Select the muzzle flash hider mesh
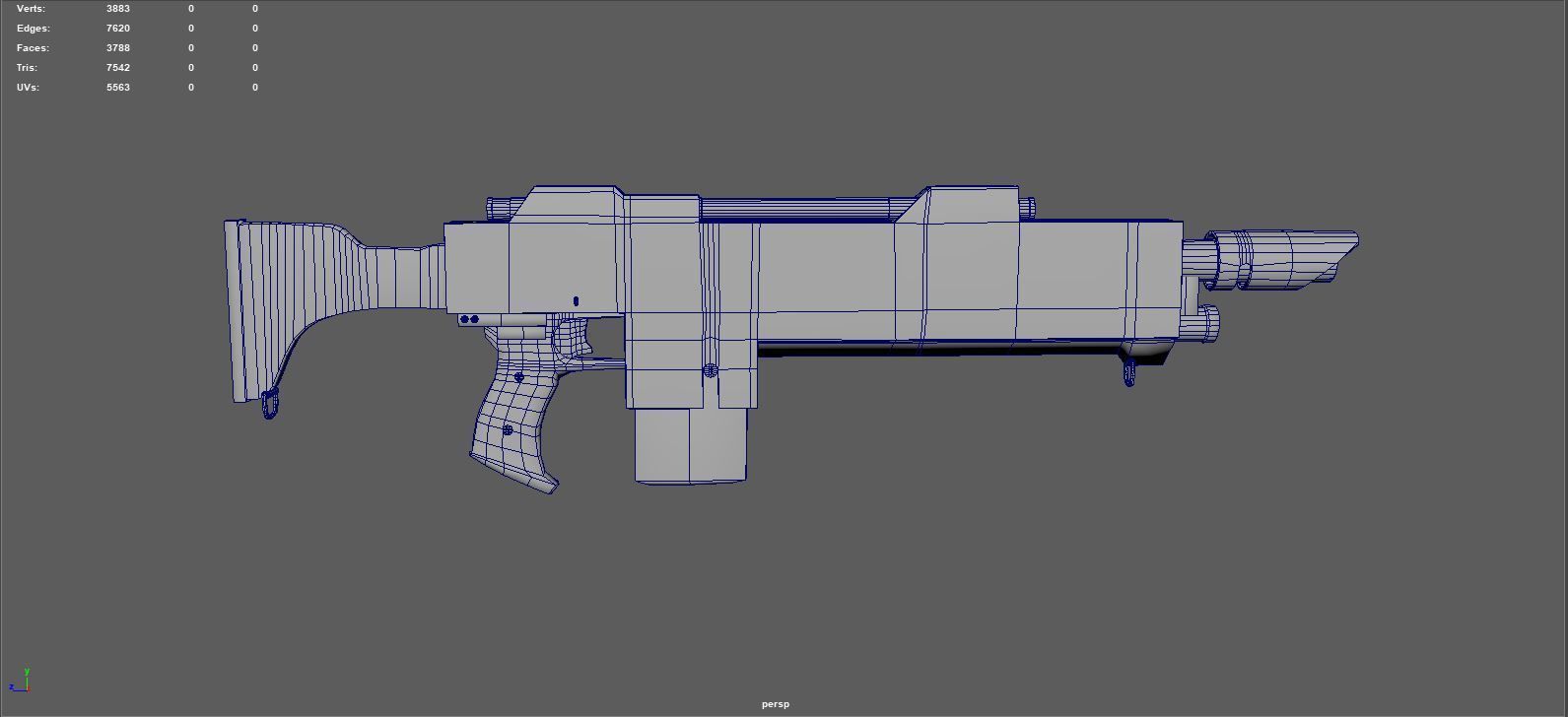This screenshot has width=1568, height=717. pos(1281,259)
